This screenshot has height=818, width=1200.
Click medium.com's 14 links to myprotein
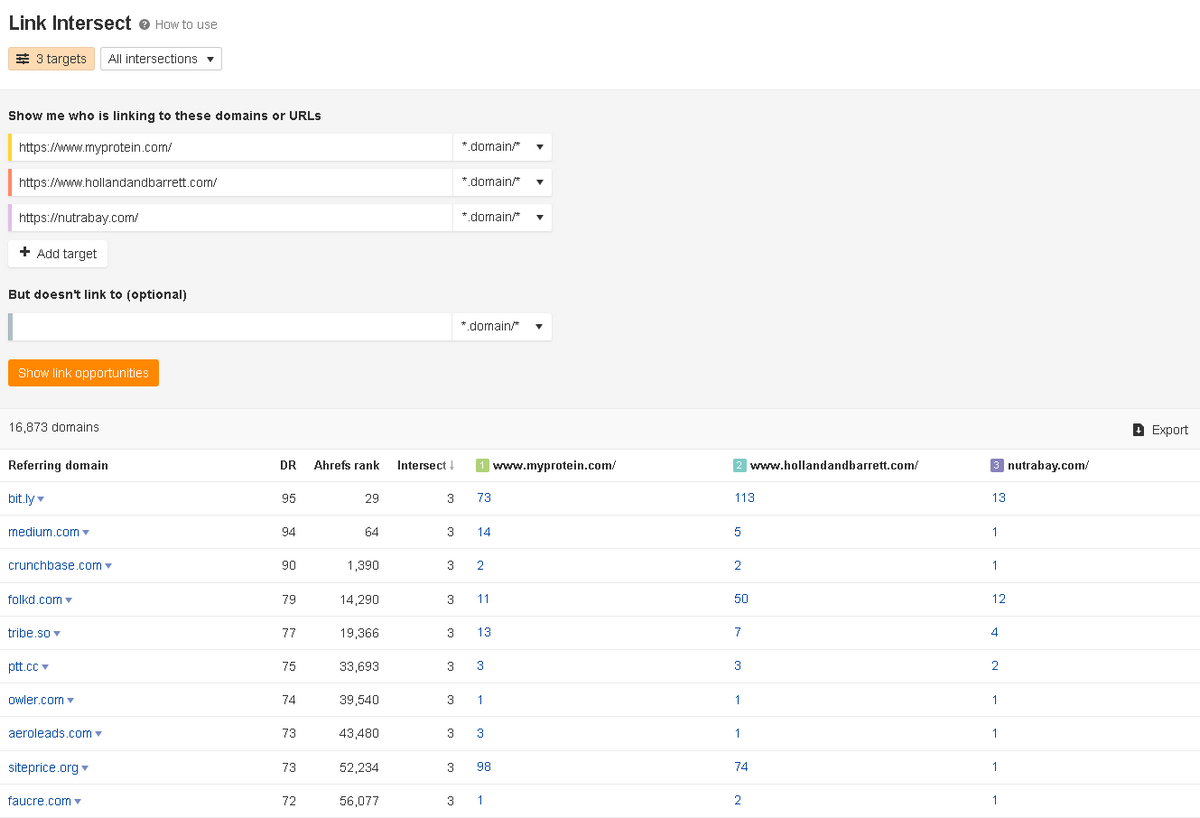point(484,532)
